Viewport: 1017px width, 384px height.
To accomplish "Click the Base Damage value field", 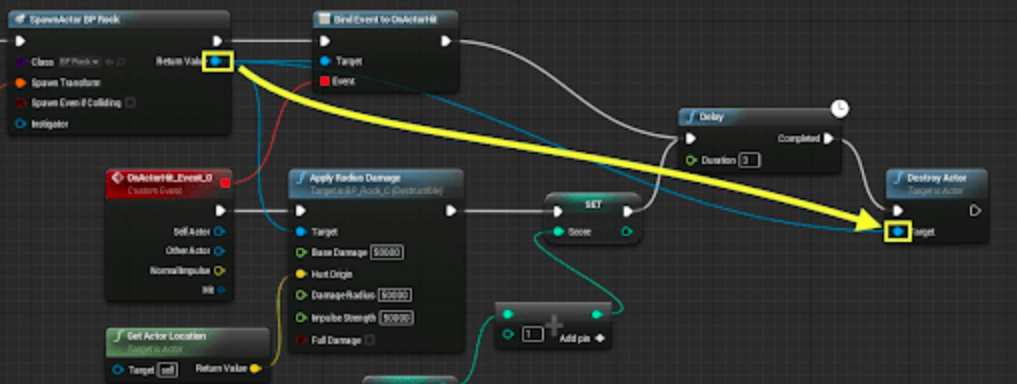I will click(387, 252).
